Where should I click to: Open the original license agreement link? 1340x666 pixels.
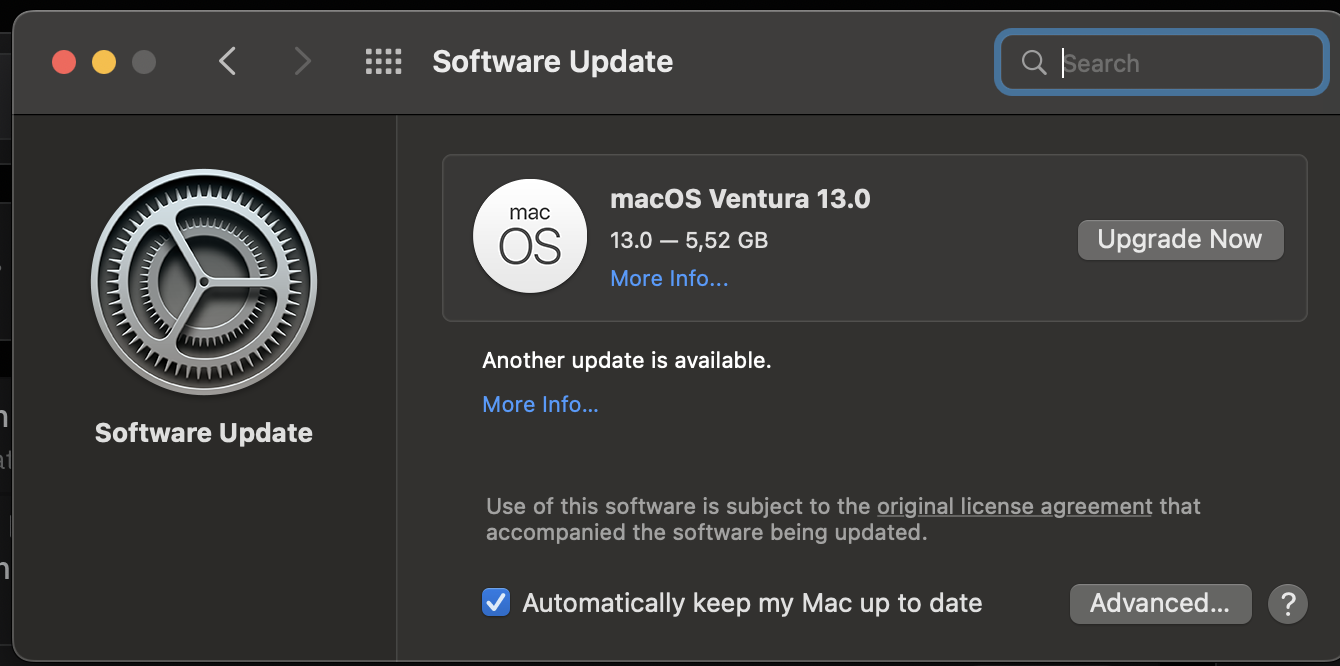[1015, 507]
